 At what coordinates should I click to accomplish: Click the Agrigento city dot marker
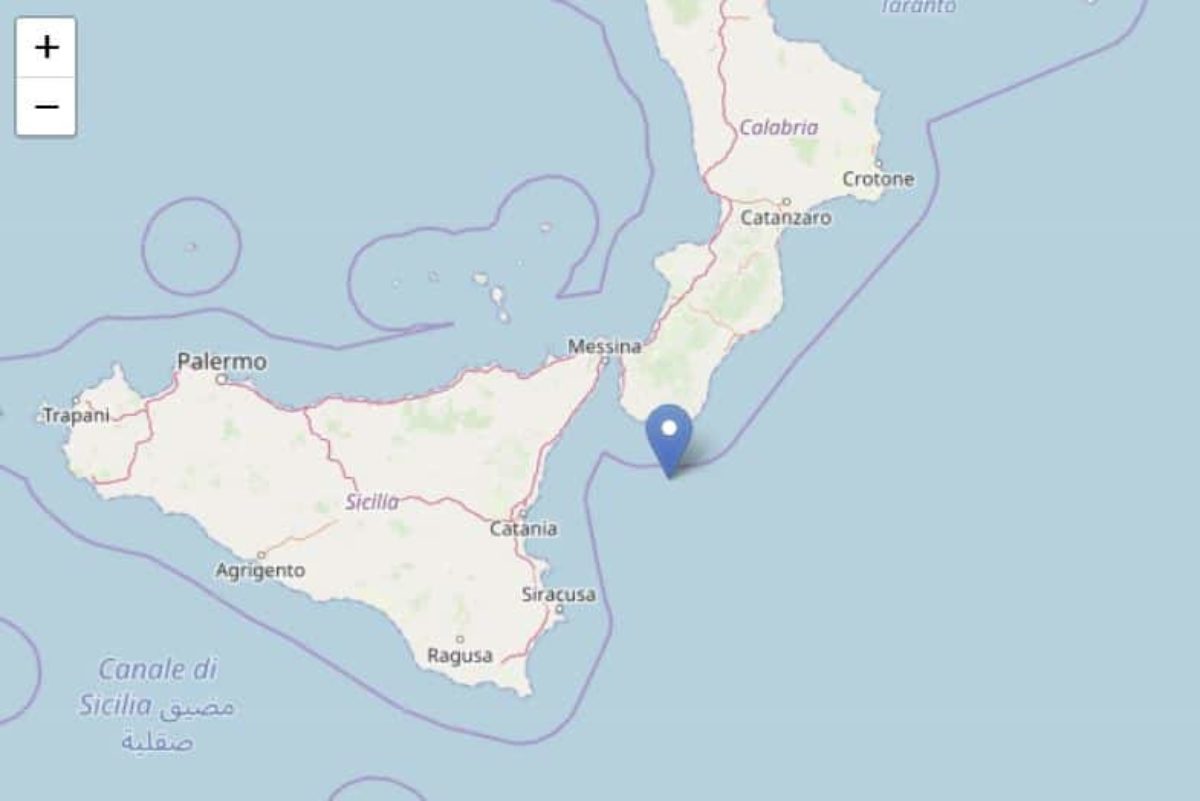(261, 555)
